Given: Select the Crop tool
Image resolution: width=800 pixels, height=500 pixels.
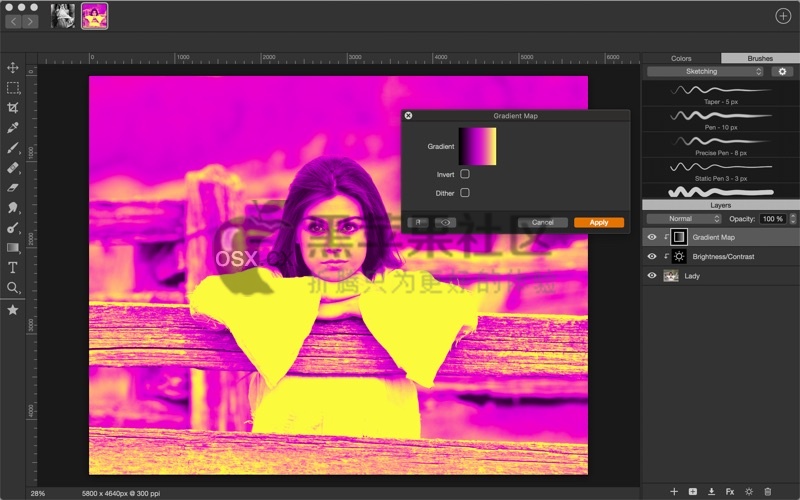Looking at the screenshot, I should [x=13, y=108].
